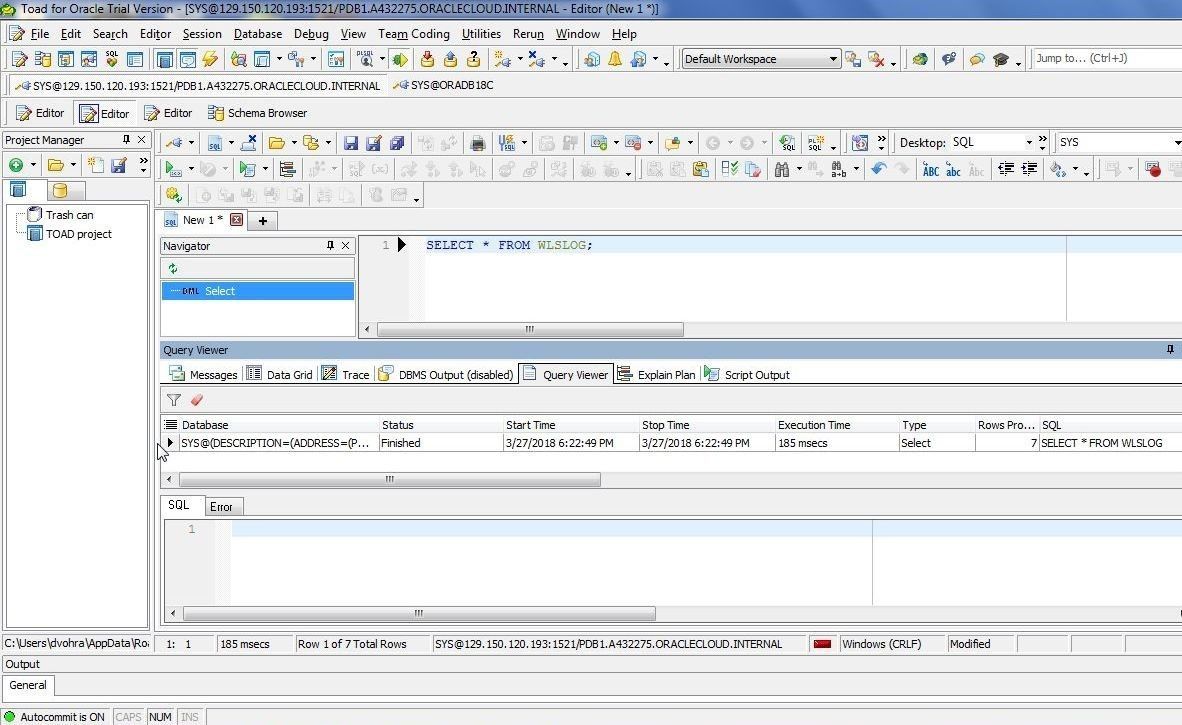Pin the Project Manager panel

pos(126,139)
